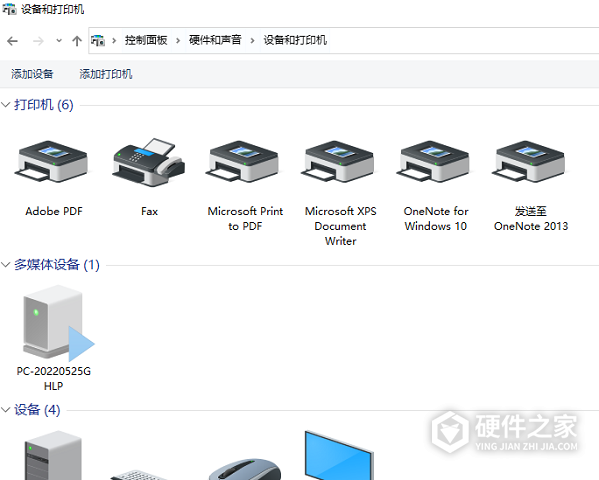
Task: Click the PC-20220525GHLP label text
Action: point(53,378)
